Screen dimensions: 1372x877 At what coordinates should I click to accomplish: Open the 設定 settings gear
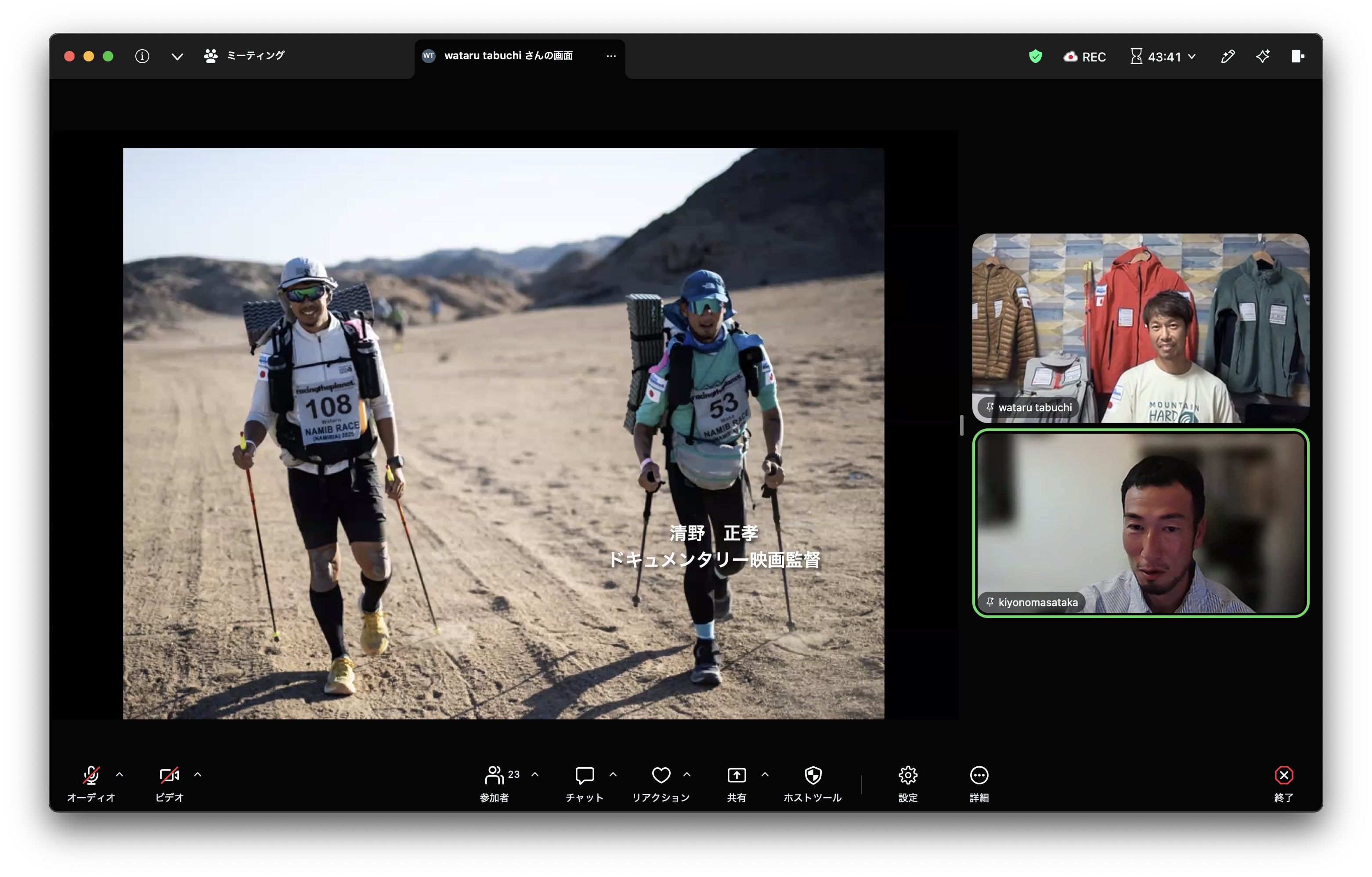coord(908,784)
